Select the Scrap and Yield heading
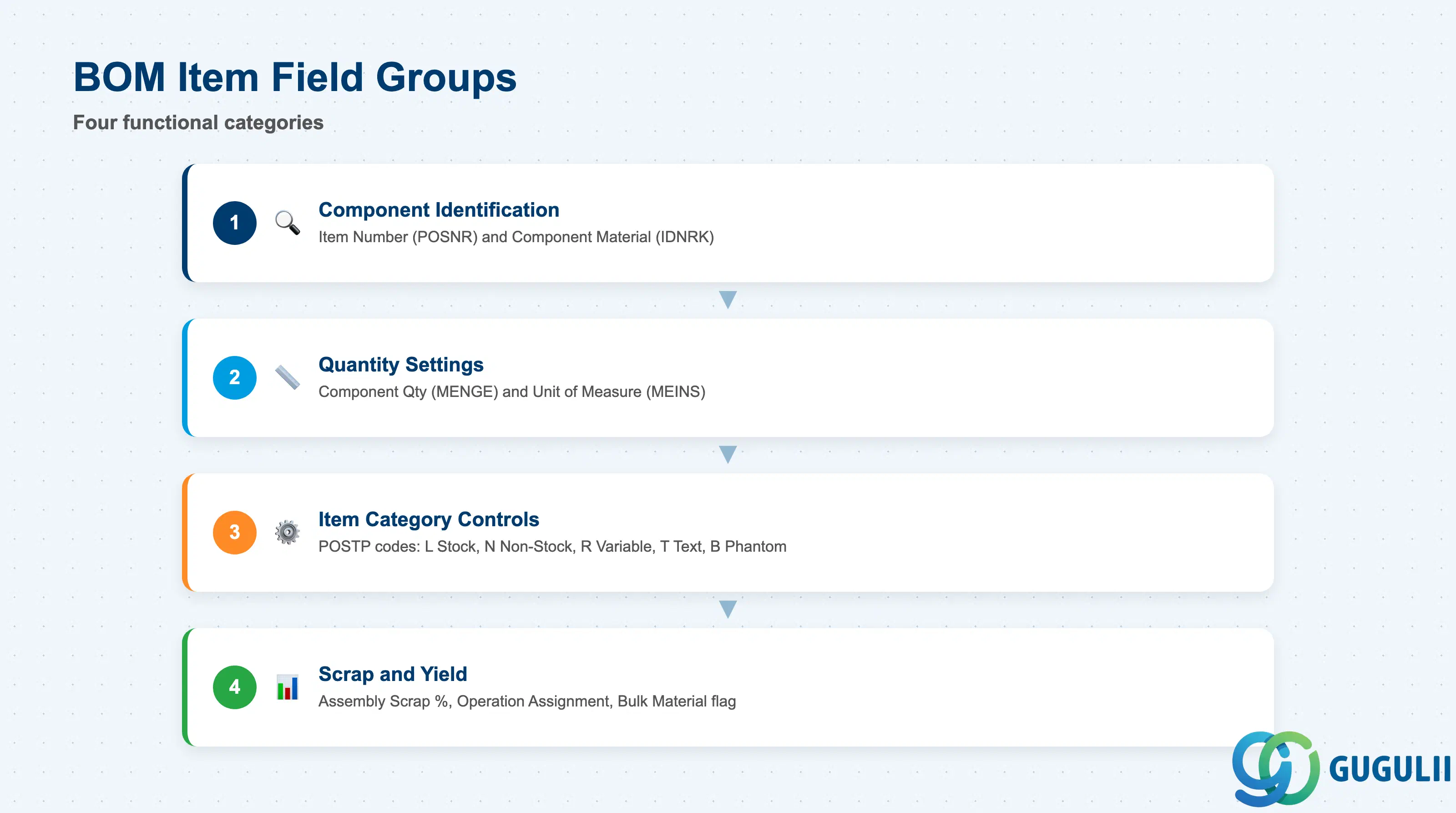The width and height of the screenshot is (1456, 813). coord(393,674)
